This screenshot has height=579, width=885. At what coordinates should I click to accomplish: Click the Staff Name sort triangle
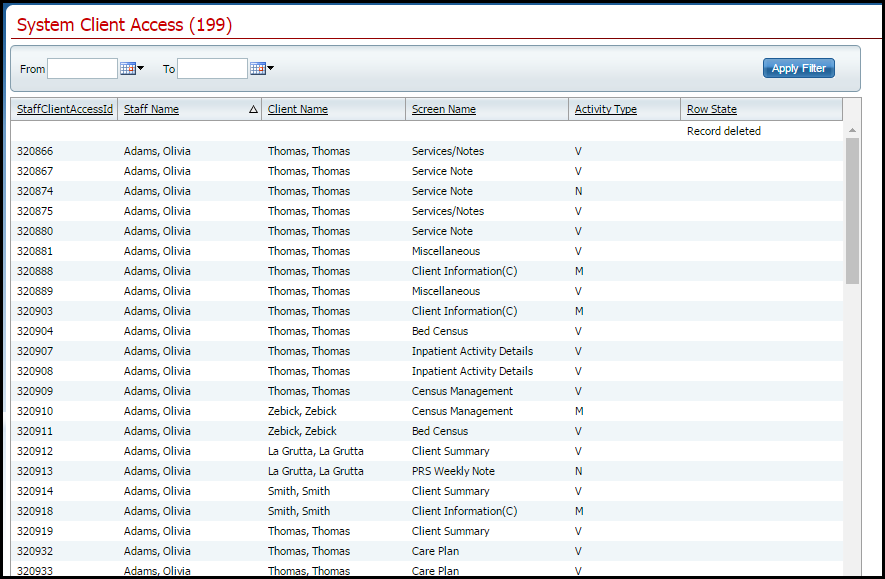(253, 110)
